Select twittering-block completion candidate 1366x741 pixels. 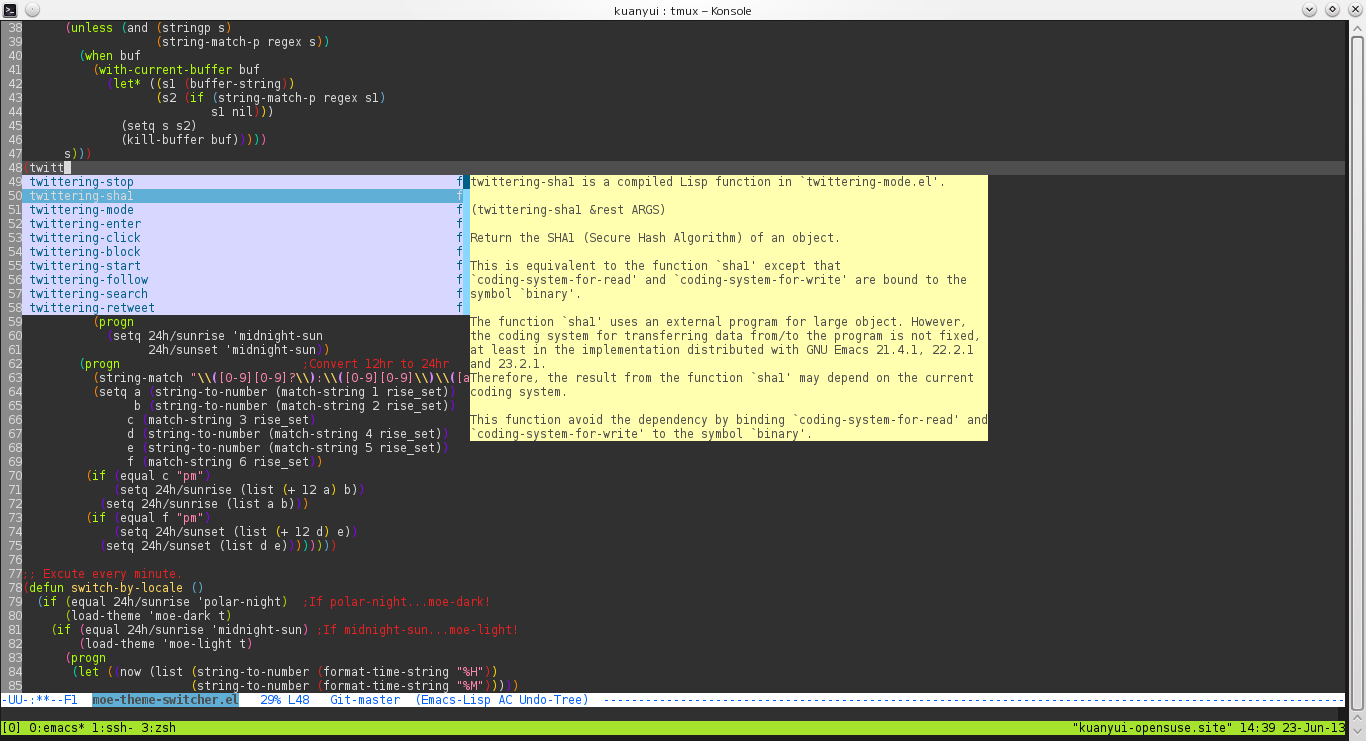point(243,252)
